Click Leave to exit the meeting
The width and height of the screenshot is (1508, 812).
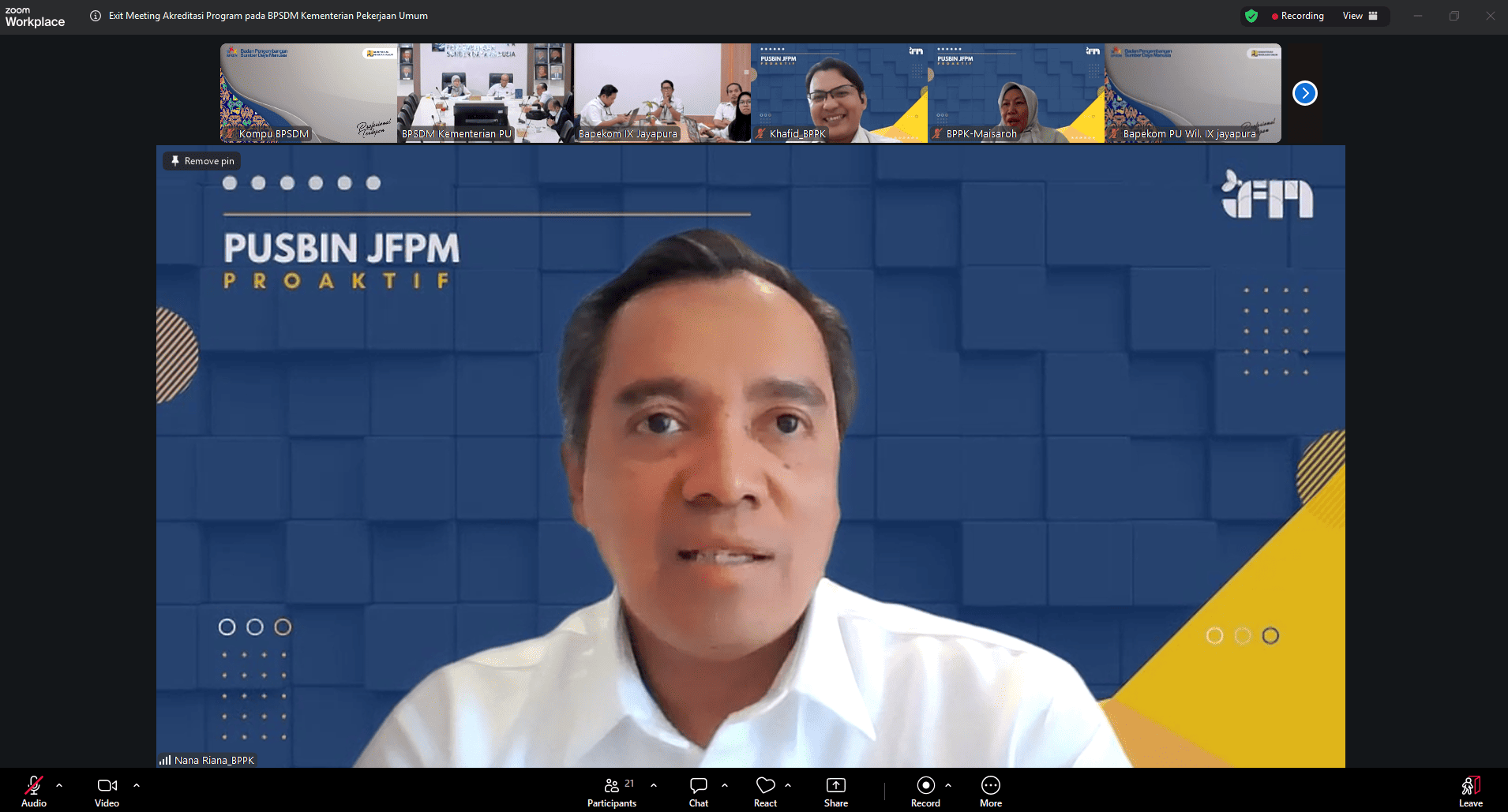click(x=1470, y=791)
